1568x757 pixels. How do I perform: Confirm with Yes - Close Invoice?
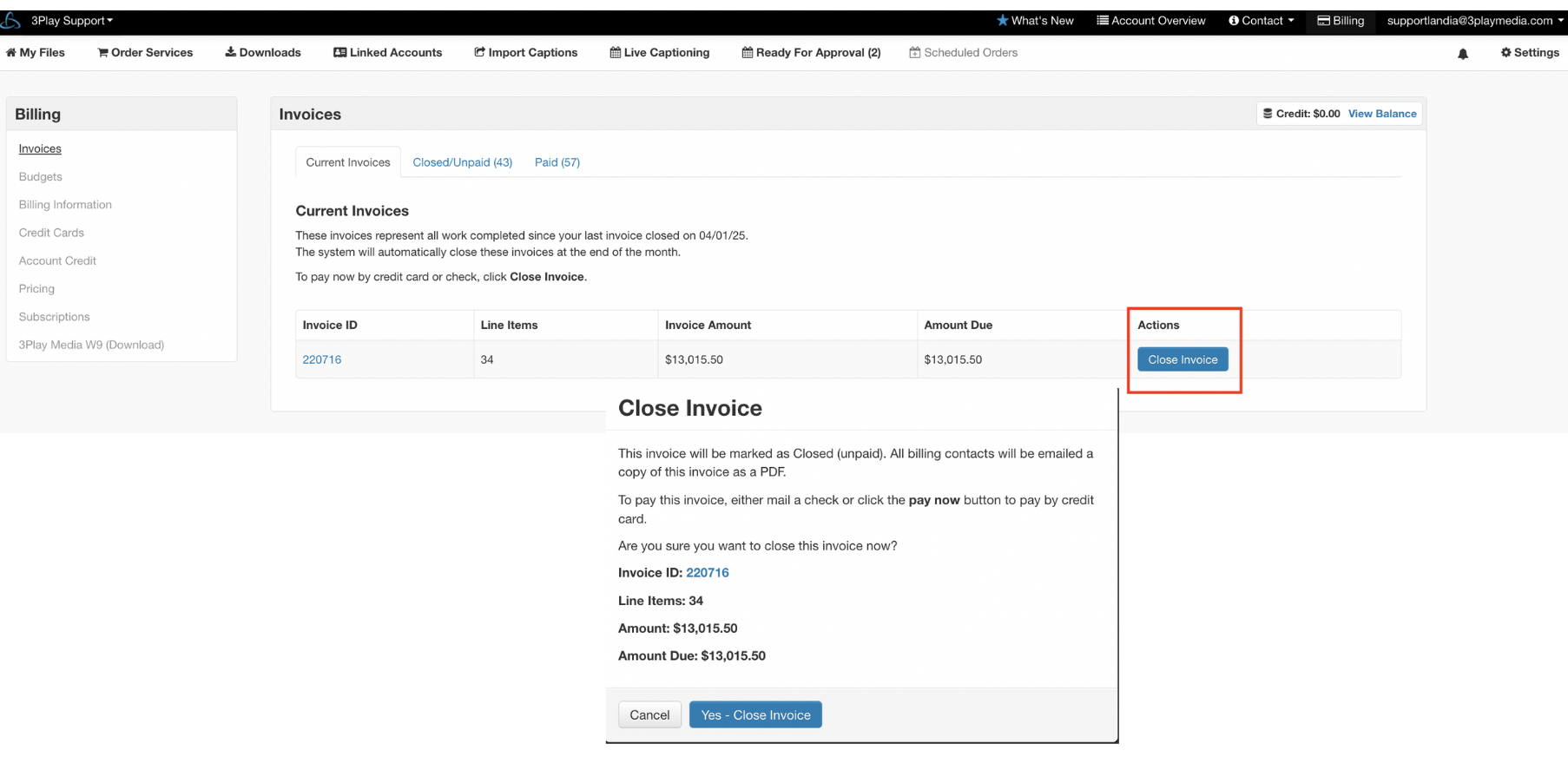click(x=755, y=715)
